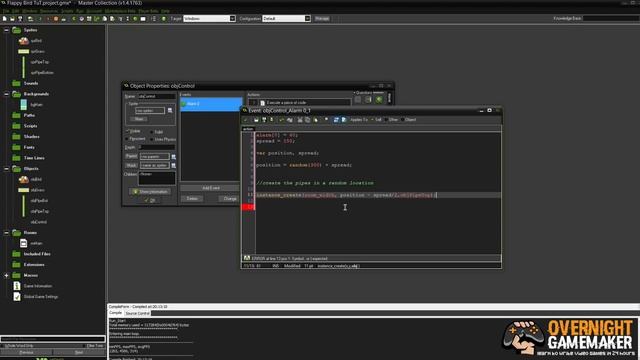Click the open project toolbar icon
This screenshot has width=640, height=360.
12,19
